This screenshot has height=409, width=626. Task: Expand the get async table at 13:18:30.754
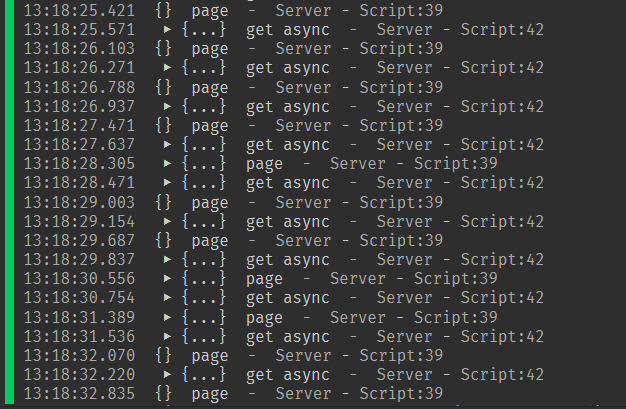[x=167, y=298]
